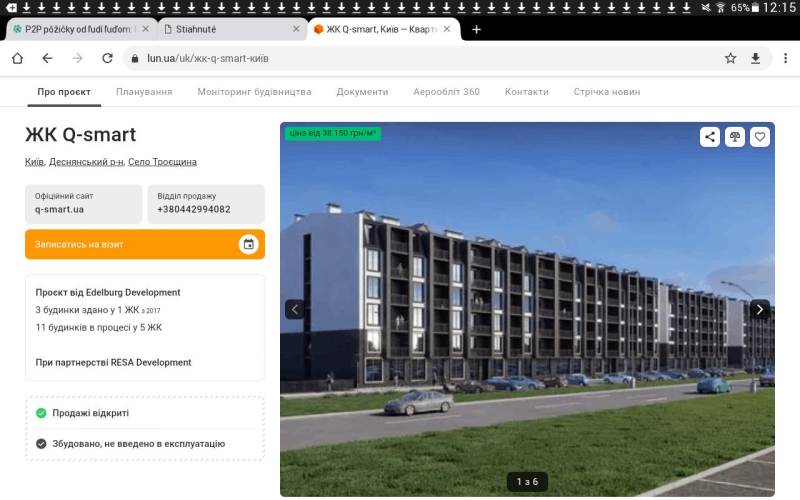This screenshot has height=500, width=800.
Task: Close the Stiahnuté tab
Action: (295, 29)
